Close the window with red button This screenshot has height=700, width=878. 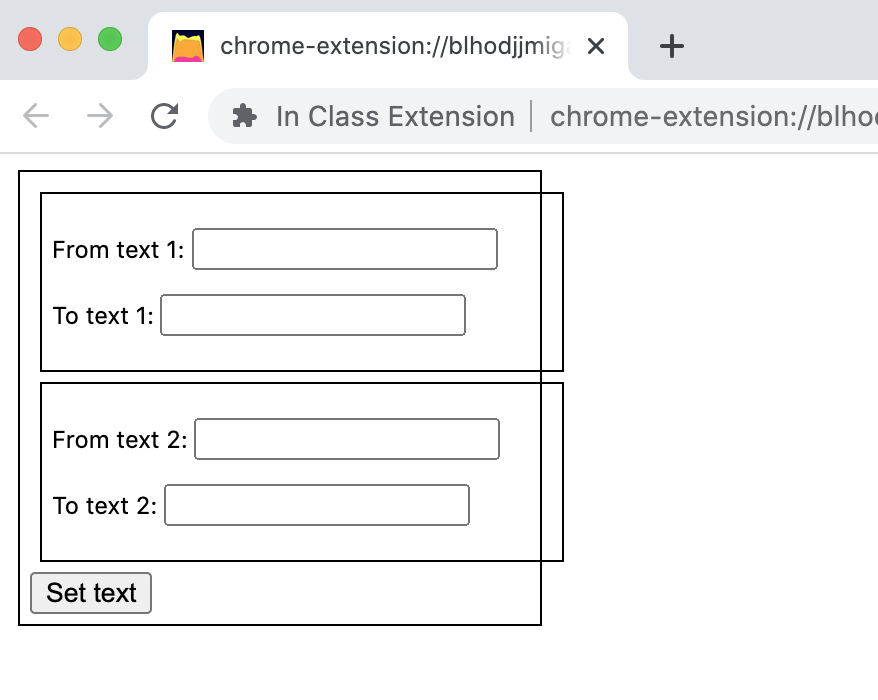tap(30, 40)
